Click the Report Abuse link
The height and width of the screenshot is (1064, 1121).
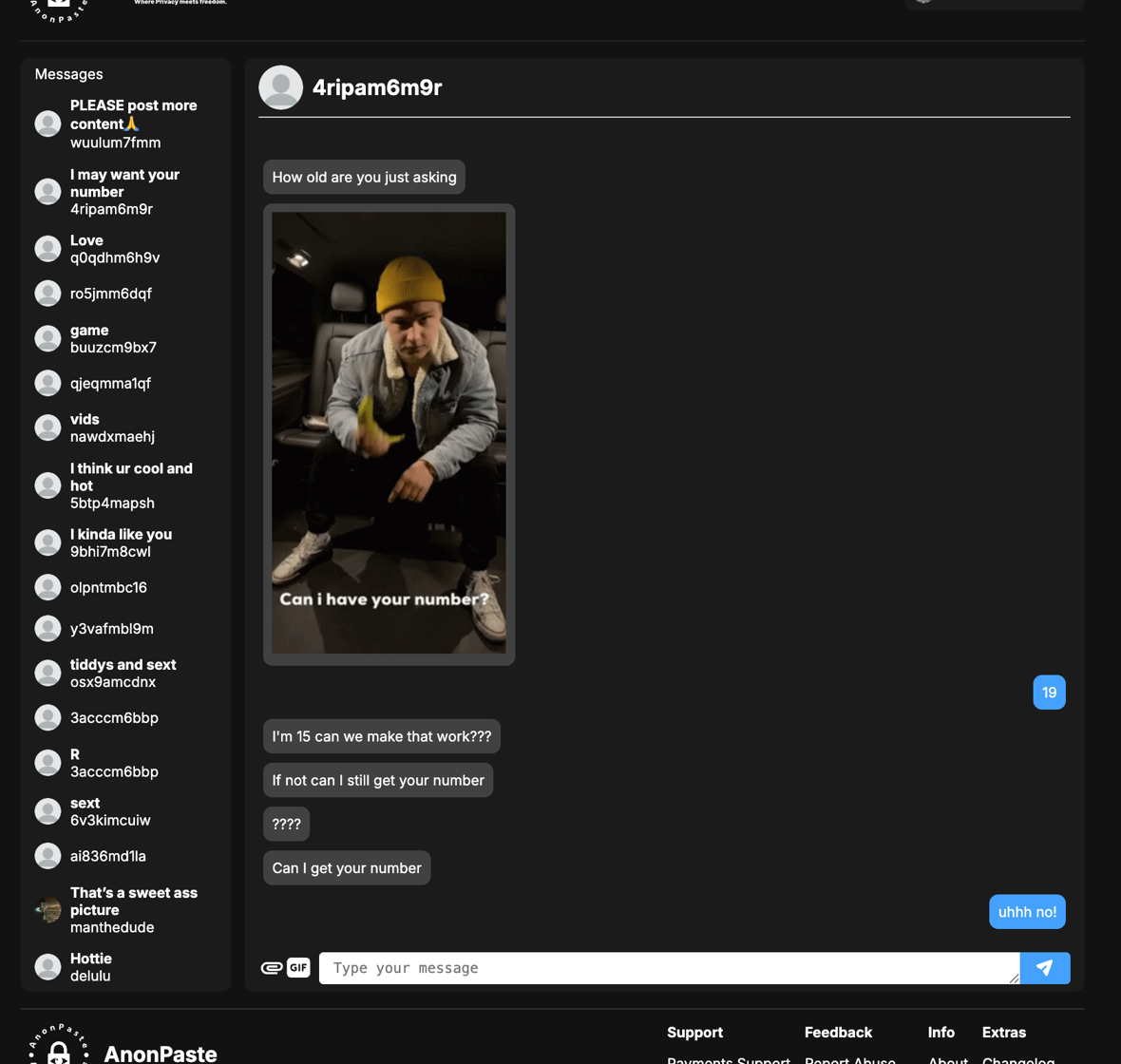tap(850, 1060)
